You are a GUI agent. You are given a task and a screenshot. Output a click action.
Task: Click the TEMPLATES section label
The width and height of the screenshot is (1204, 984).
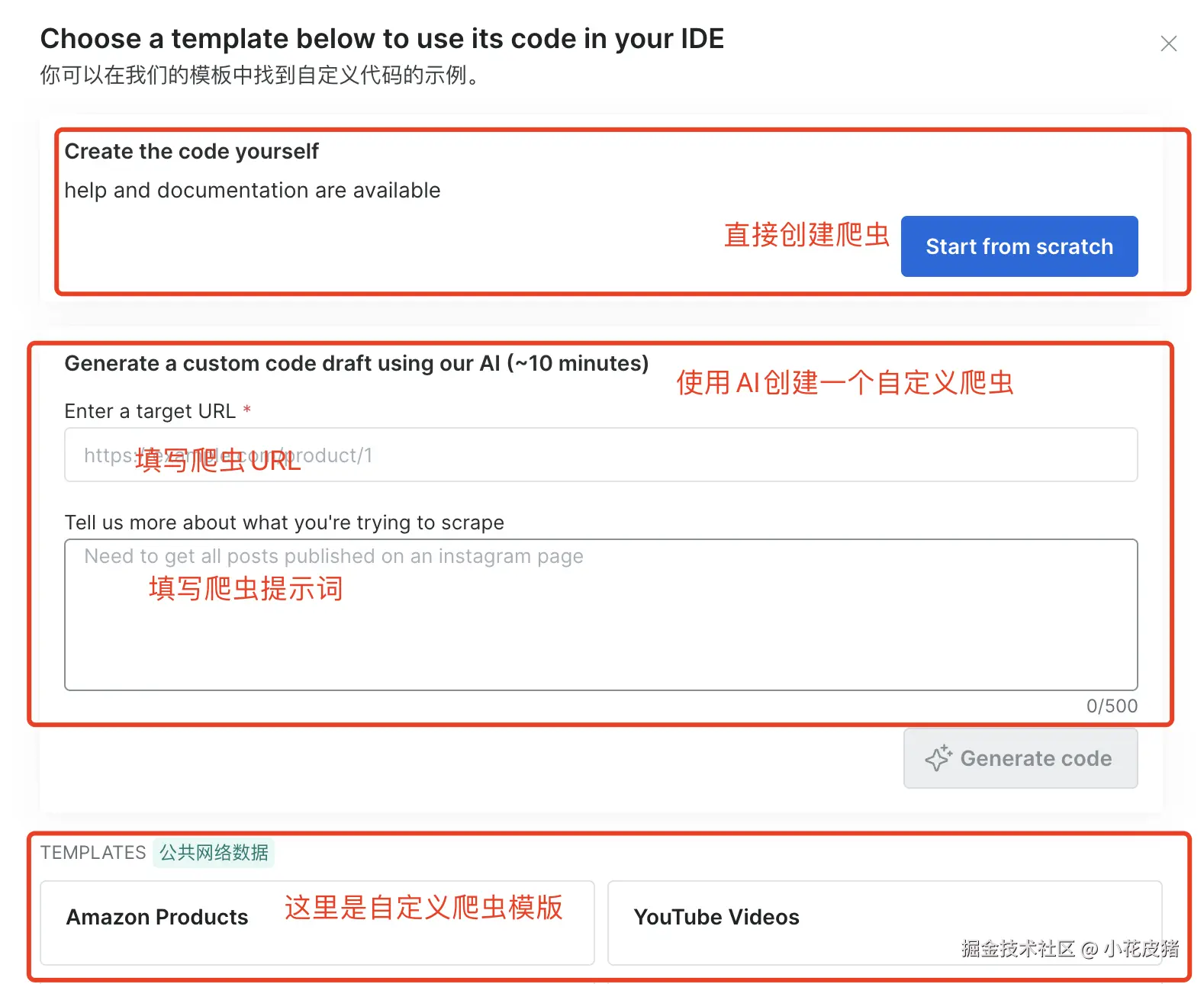93,853
